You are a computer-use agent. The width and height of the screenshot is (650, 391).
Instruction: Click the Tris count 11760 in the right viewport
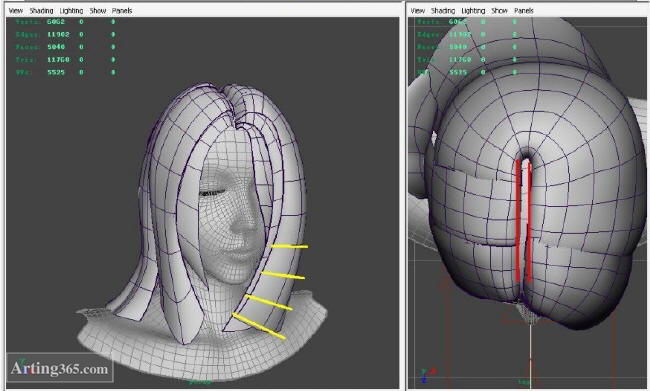[x=460, y=60]
